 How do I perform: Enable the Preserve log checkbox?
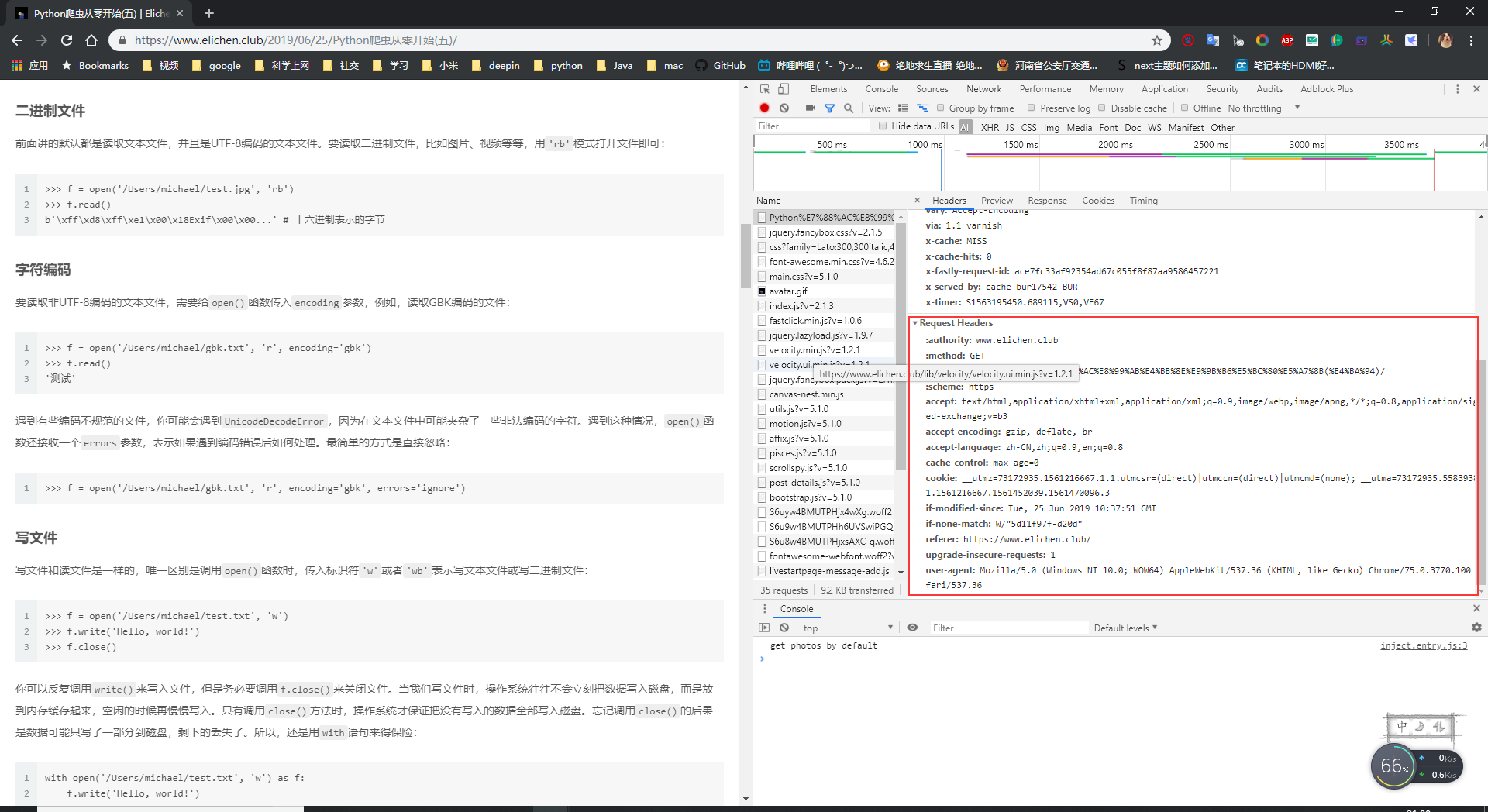pyautogui.click(x=1032, y=108)
